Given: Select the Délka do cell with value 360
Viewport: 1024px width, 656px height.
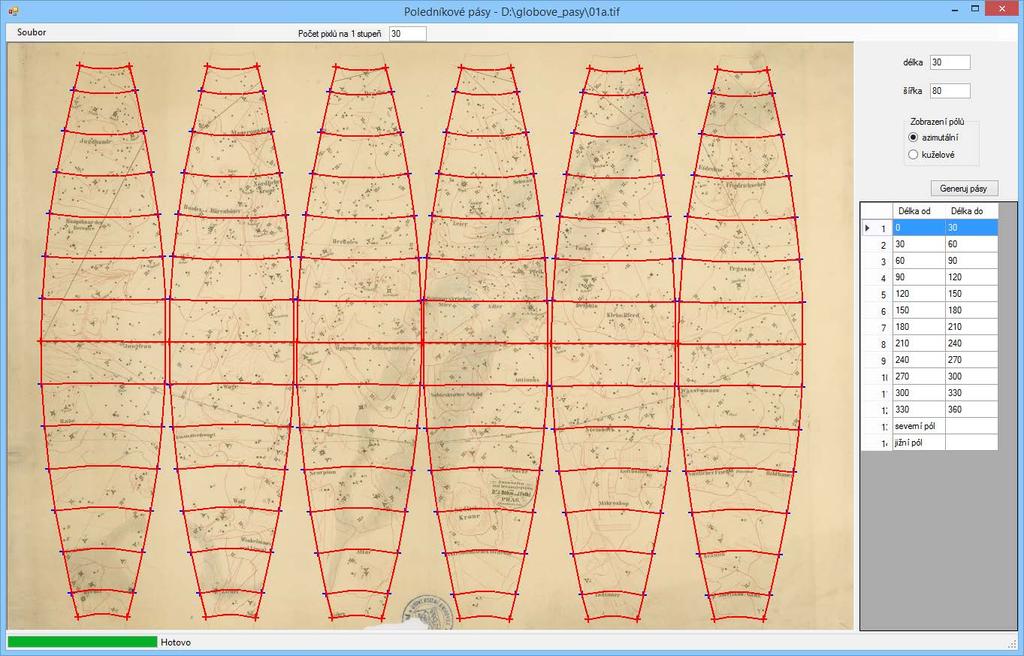Looking at the screenshot, I should coord(971,409).
